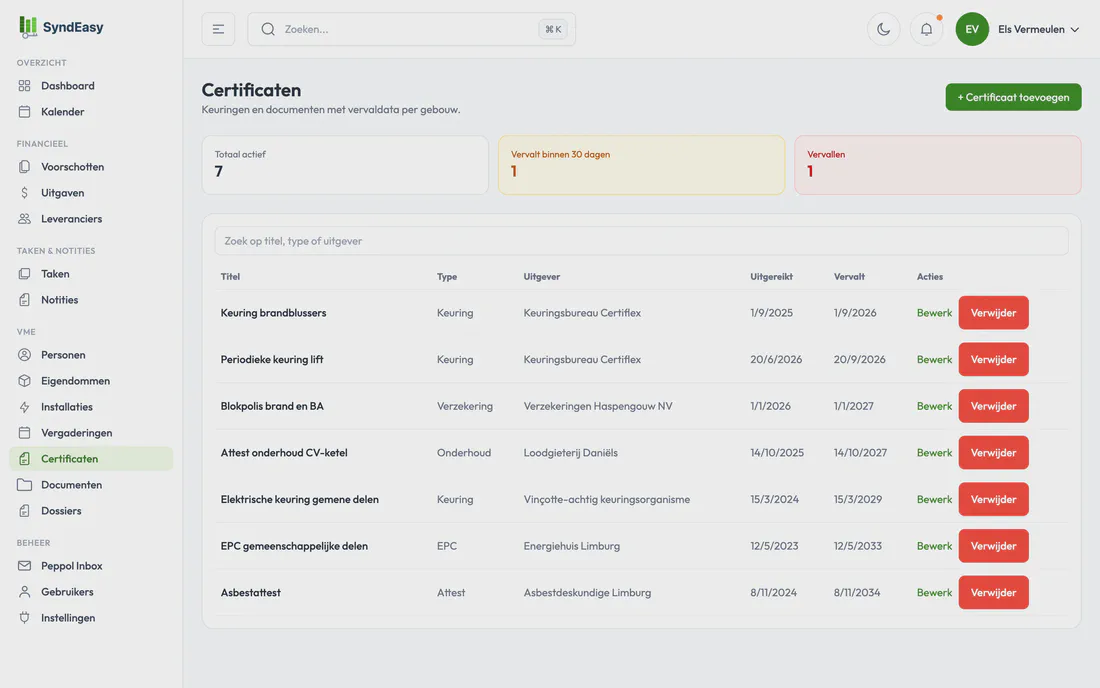The height and width of the screenshot is (688, 1100).
Task: Edit the Attest onderhoud CV-ketel row
Action: tap(934, 453)
